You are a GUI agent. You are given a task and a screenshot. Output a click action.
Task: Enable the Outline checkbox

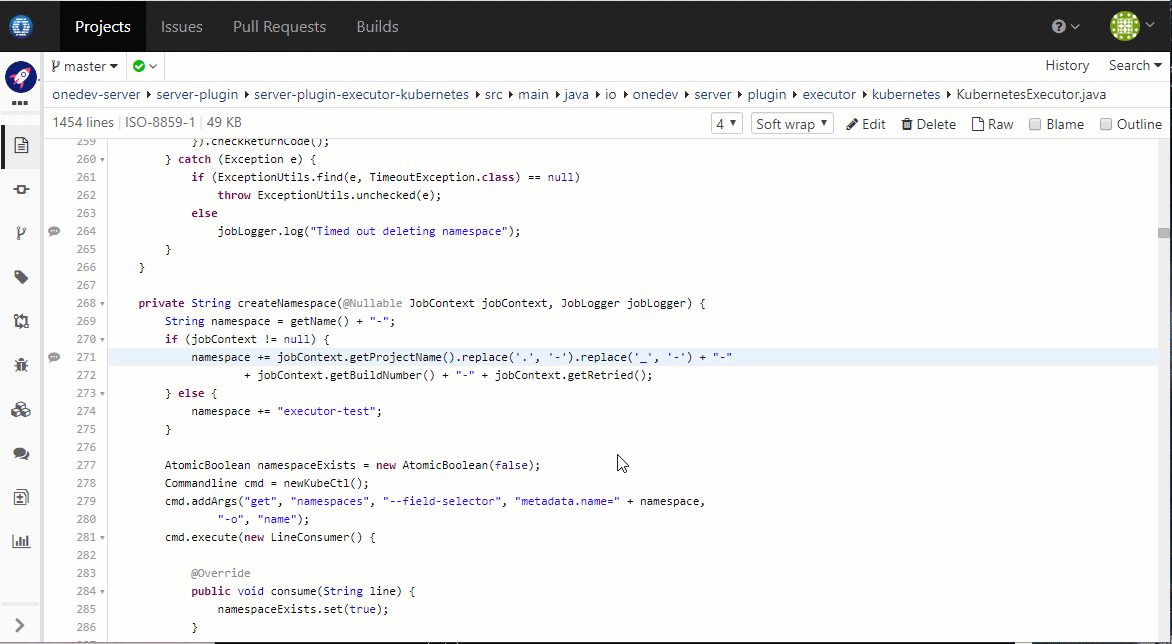[x=1106, y=124]
